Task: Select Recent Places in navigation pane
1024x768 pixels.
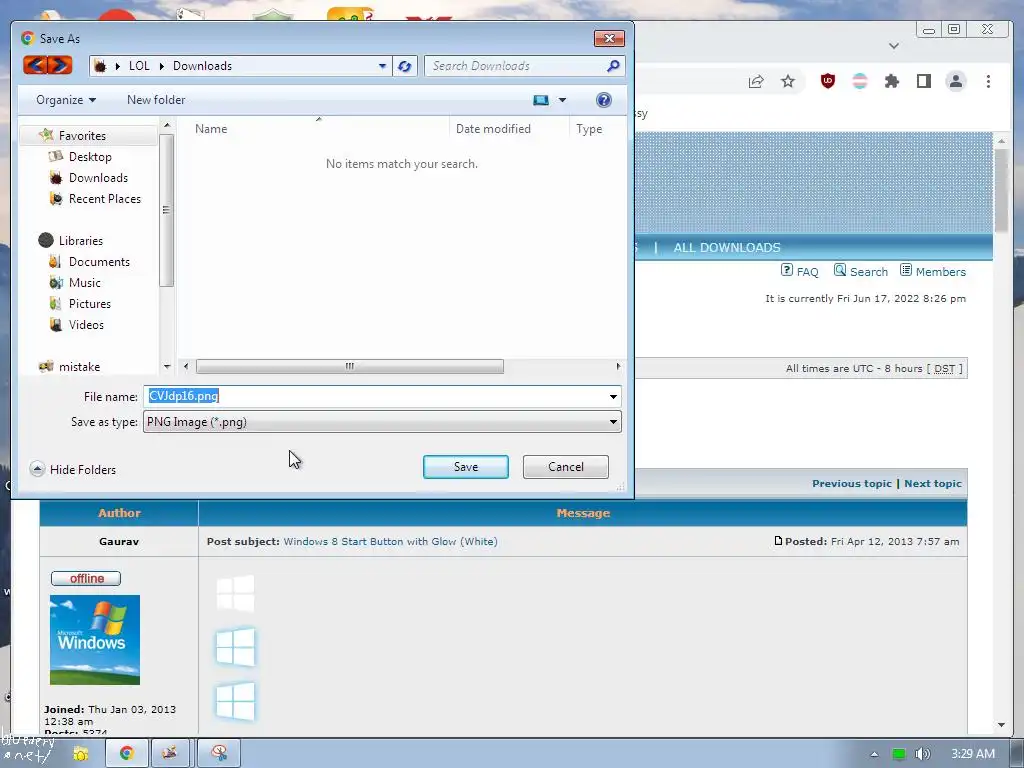Action: (x=104, y=199)
